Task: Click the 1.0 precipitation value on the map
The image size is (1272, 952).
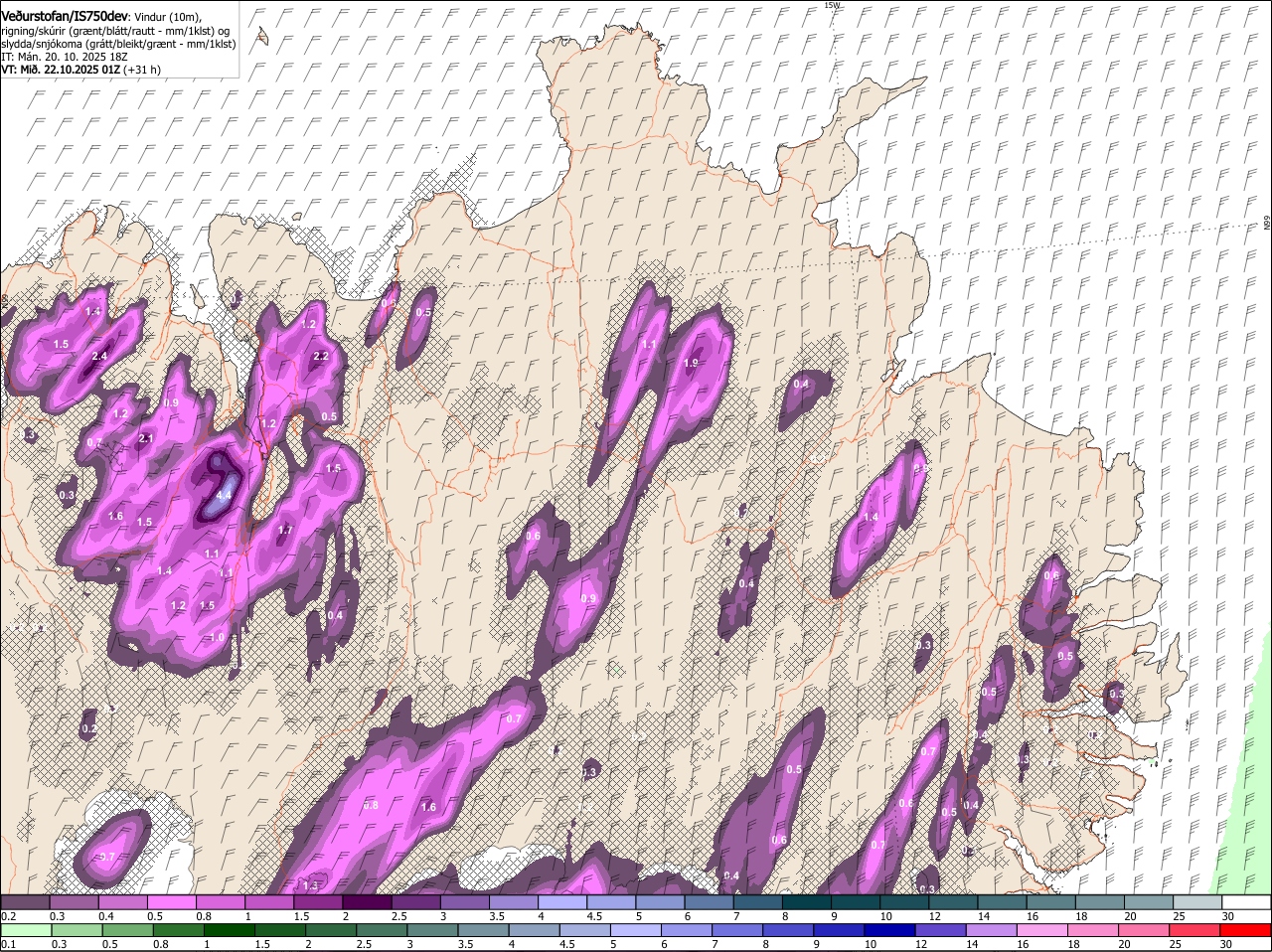Action: 218,637
